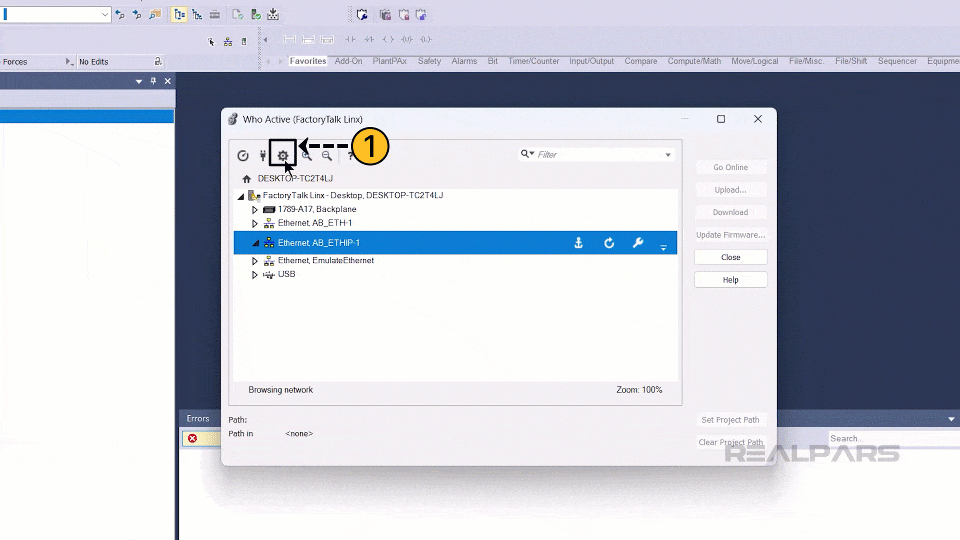Click the build download icon with down arrow

273,15
